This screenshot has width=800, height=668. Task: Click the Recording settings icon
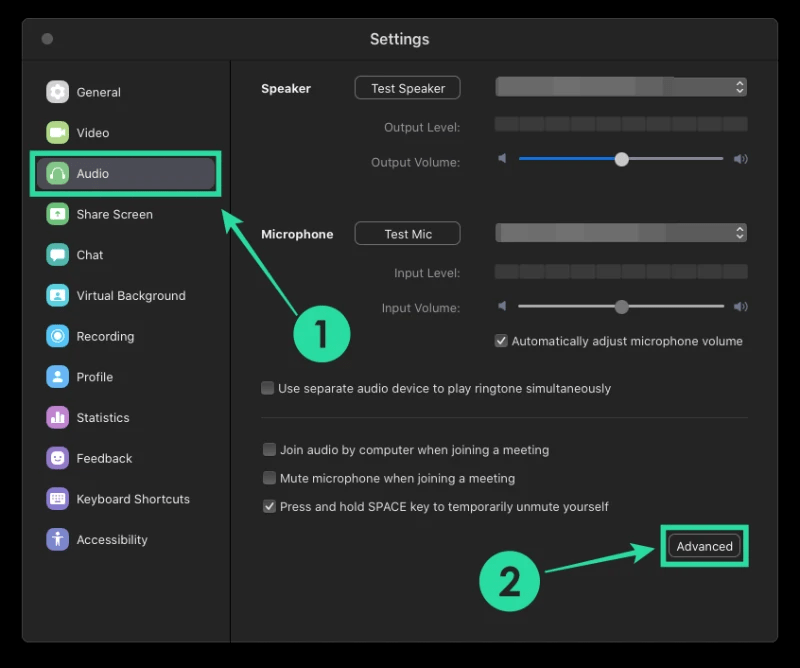[x=60, y=336]
